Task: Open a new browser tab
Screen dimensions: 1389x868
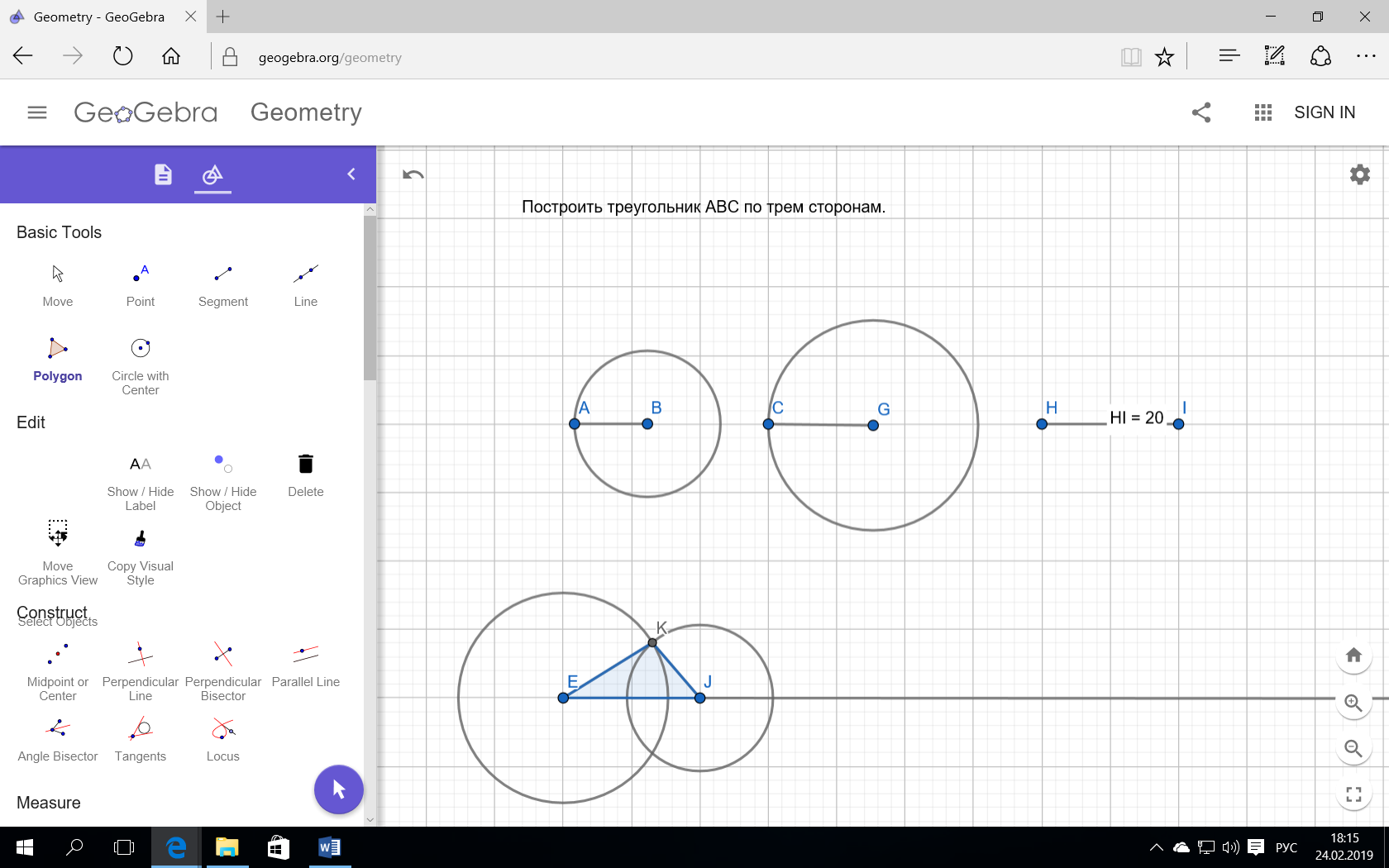Action: (x=223, y=17)
